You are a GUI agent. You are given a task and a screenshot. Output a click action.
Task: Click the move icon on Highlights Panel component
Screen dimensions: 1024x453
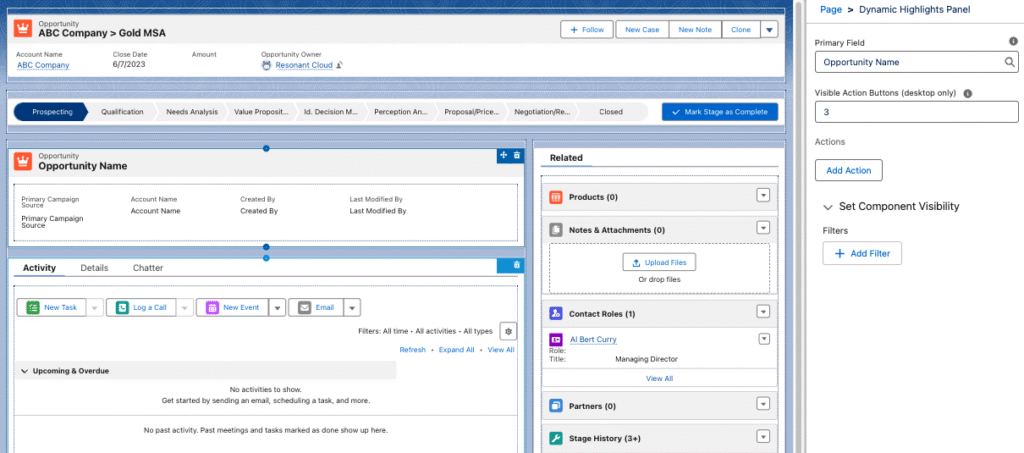[503, 155]
